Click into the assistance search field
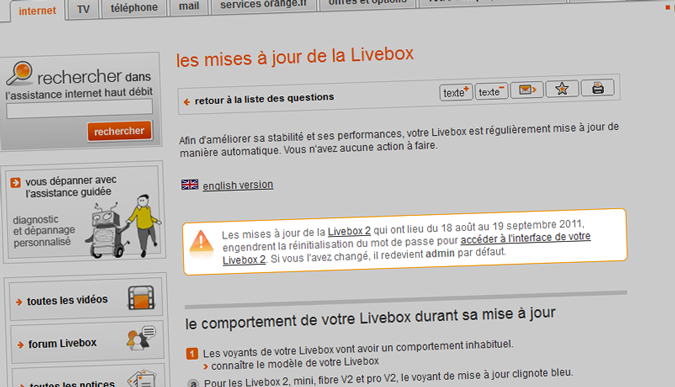Screen dimensions: 675x387 (80, 108)
